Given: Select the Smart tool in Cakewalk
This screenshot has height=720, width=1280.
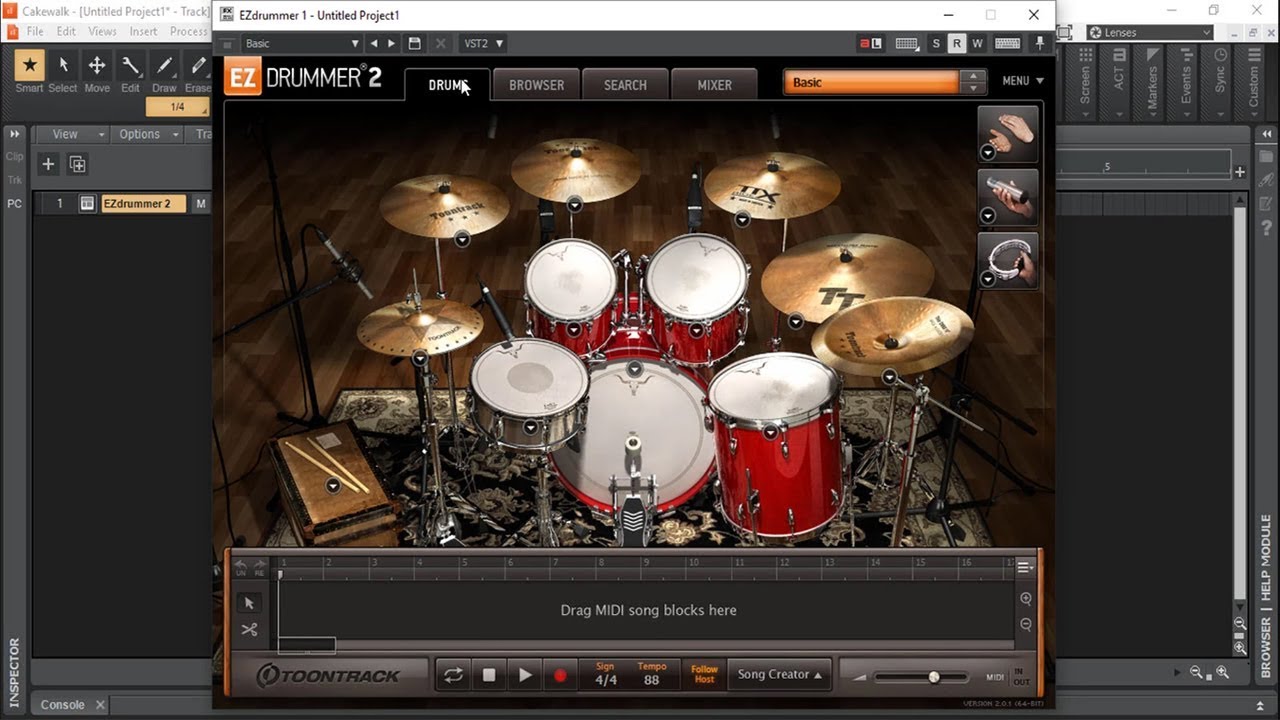Looking at the screenshot, I should pos(29,66).
